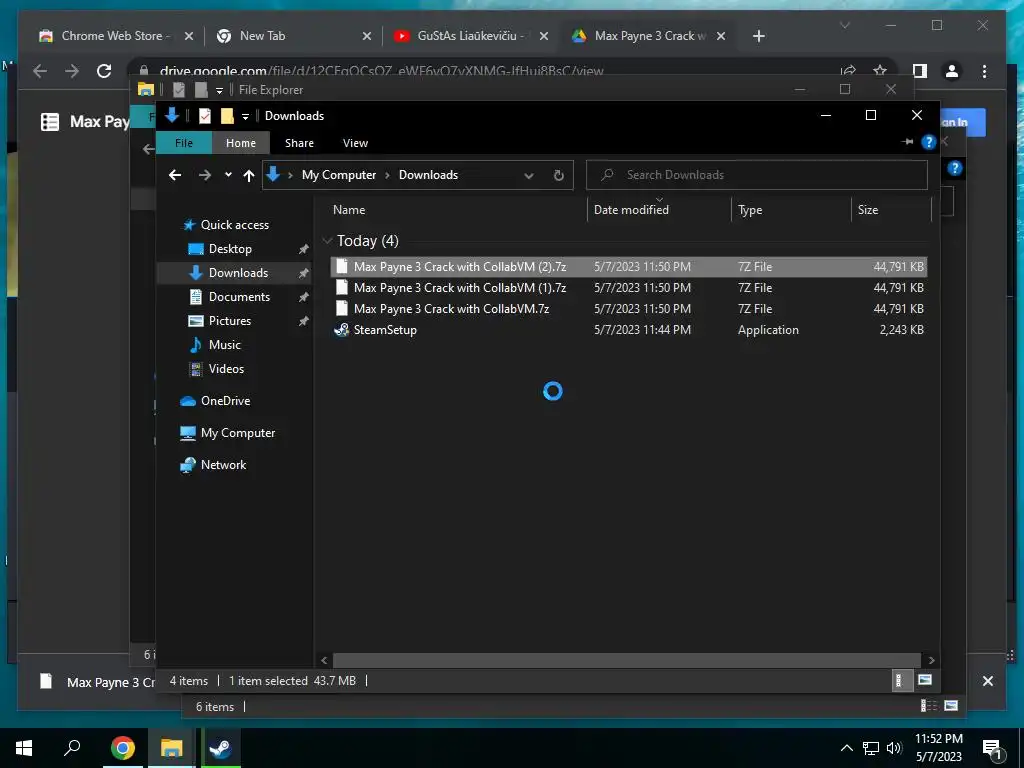The height and width of the screenshot is (768, 1024).
Task: Open Network in navigation pane
Action: 223,465
